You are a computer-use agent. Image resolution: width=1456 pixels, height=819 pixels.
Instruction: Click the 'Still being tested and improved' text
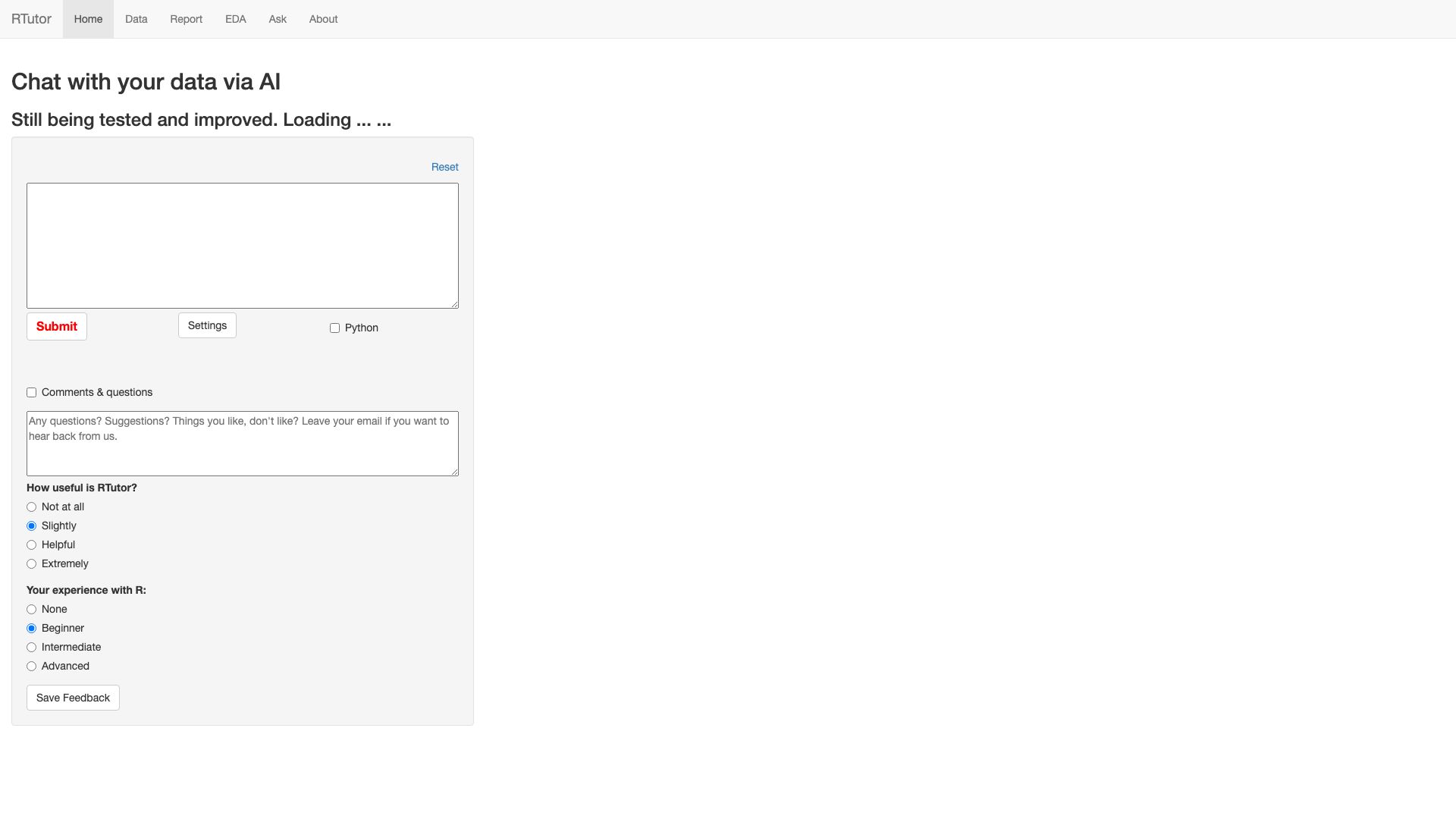(x=144, y=120)
